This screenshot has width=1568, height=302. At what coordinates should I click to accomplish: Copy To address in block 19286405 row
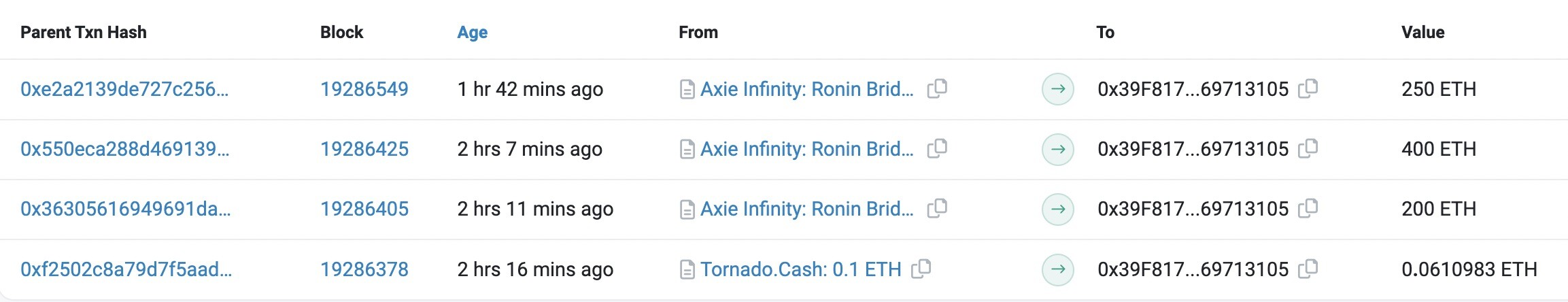(1308, 208)
